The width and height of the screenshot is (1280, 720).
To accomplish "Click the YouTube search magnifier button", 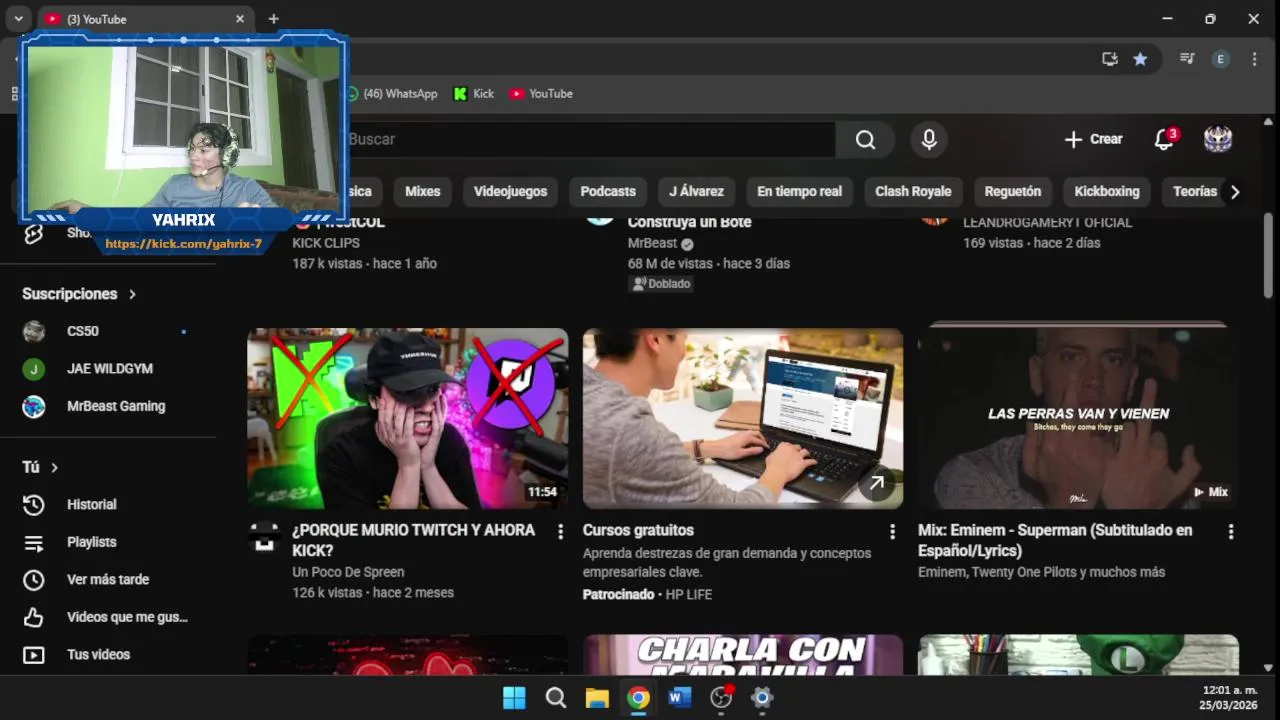I will pyautogui.click(x=865, y=139).
